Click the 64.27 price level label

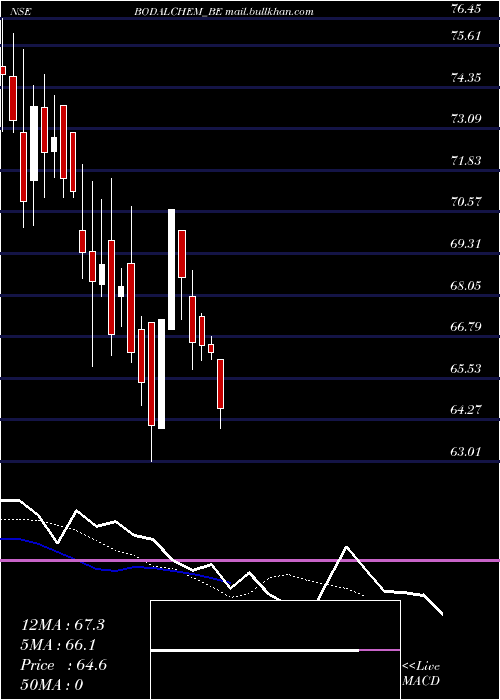[x=466, y=409]
